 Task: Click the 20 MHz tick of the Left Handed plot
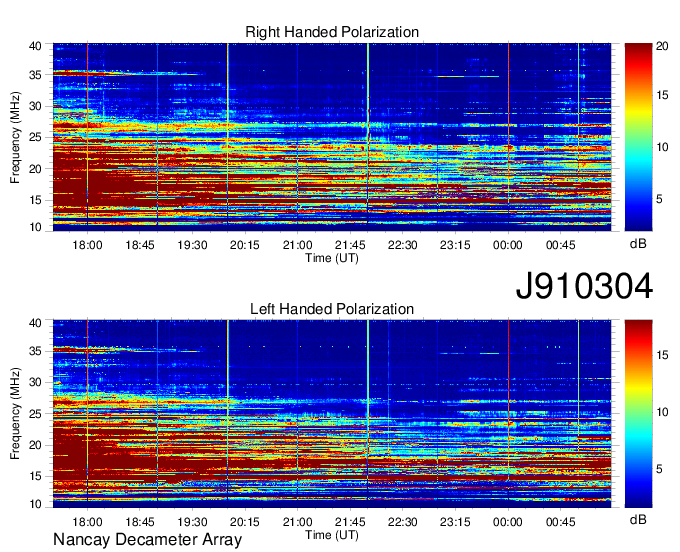(36, 445)
